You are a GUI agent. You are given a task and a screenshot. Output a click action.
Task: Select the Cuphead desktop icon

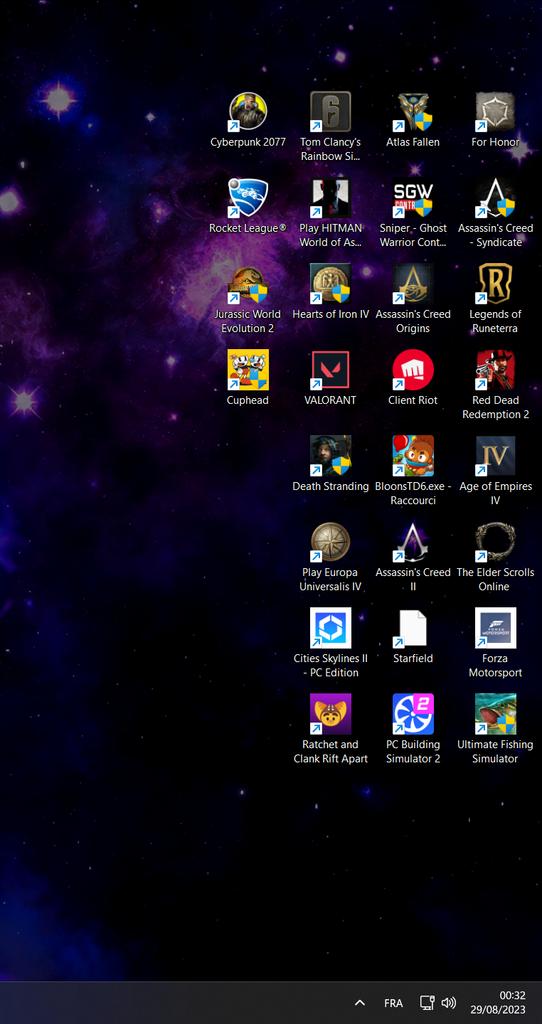[247, 370]
